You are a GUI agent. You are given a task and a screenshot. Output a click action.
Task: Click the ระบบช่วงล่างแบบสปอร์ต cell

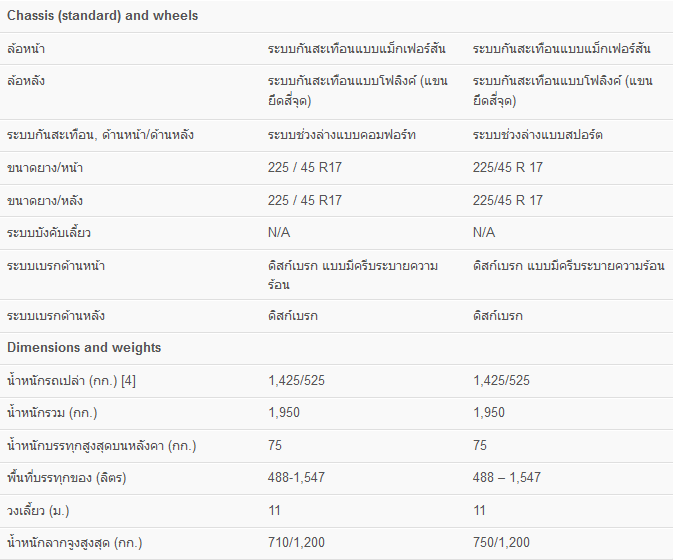(x=539, y=135)
